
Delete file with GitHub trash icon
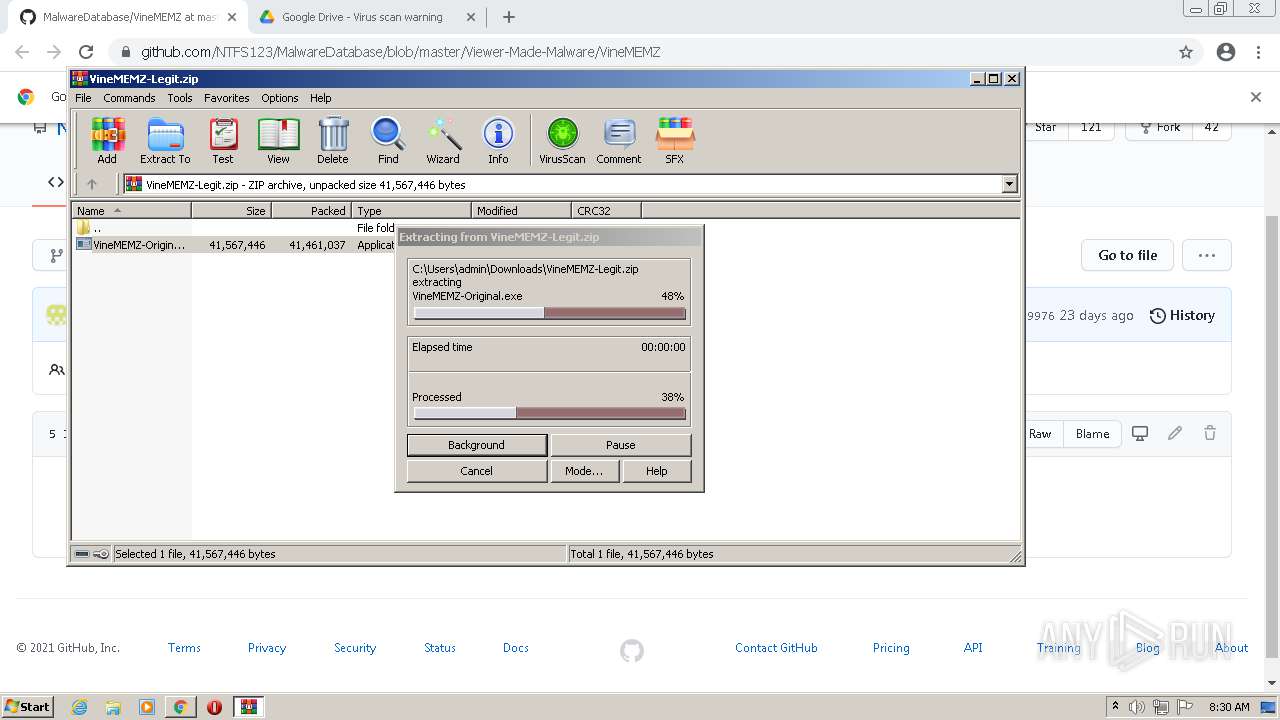(1210, 433)
